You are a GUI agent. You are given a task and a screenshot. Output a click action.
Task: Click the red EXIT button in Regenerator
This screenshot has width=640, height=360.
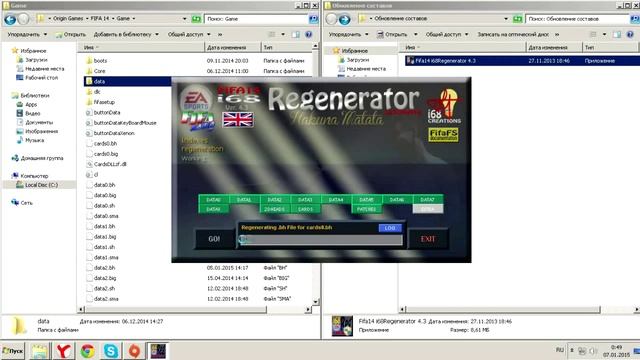[428, 239]
